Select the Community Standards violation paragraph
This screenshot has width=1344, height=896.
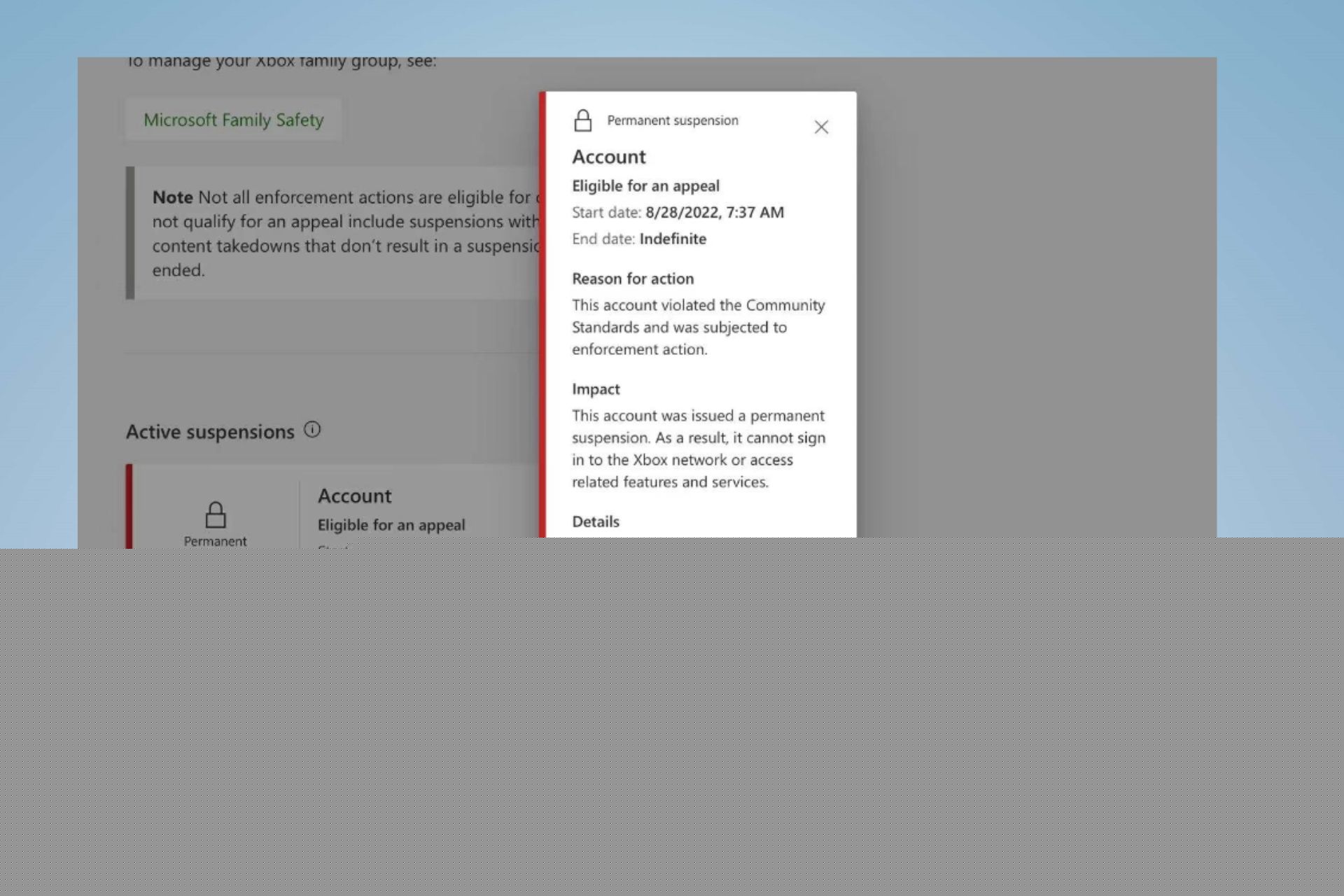698,327
